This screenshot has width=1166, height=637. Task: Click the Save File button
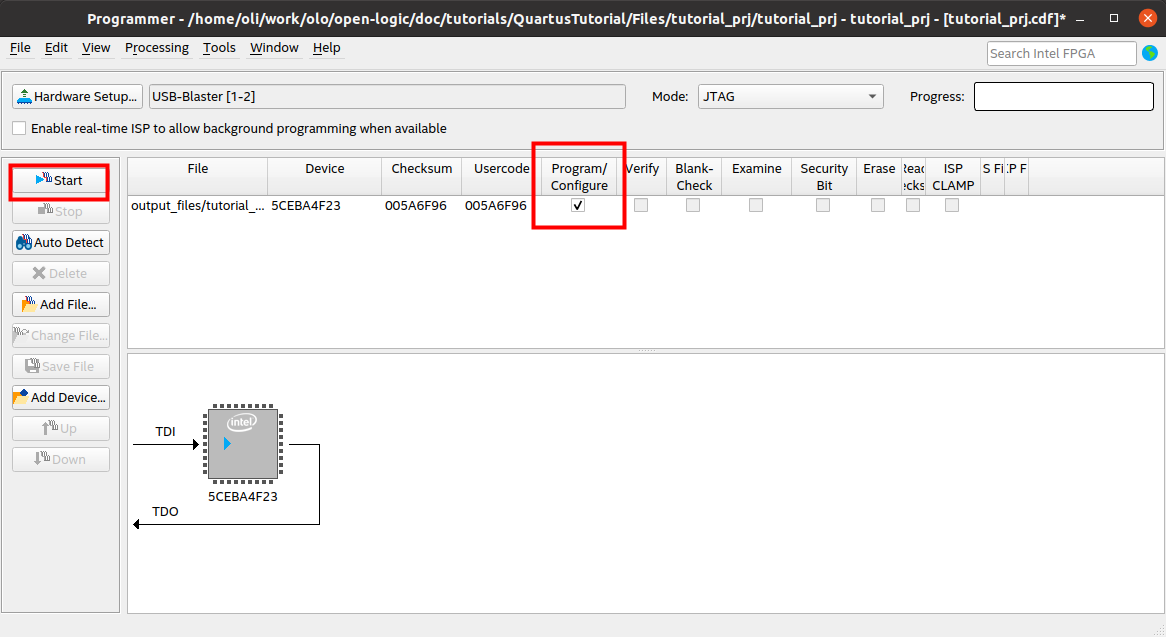click(60, 366)
